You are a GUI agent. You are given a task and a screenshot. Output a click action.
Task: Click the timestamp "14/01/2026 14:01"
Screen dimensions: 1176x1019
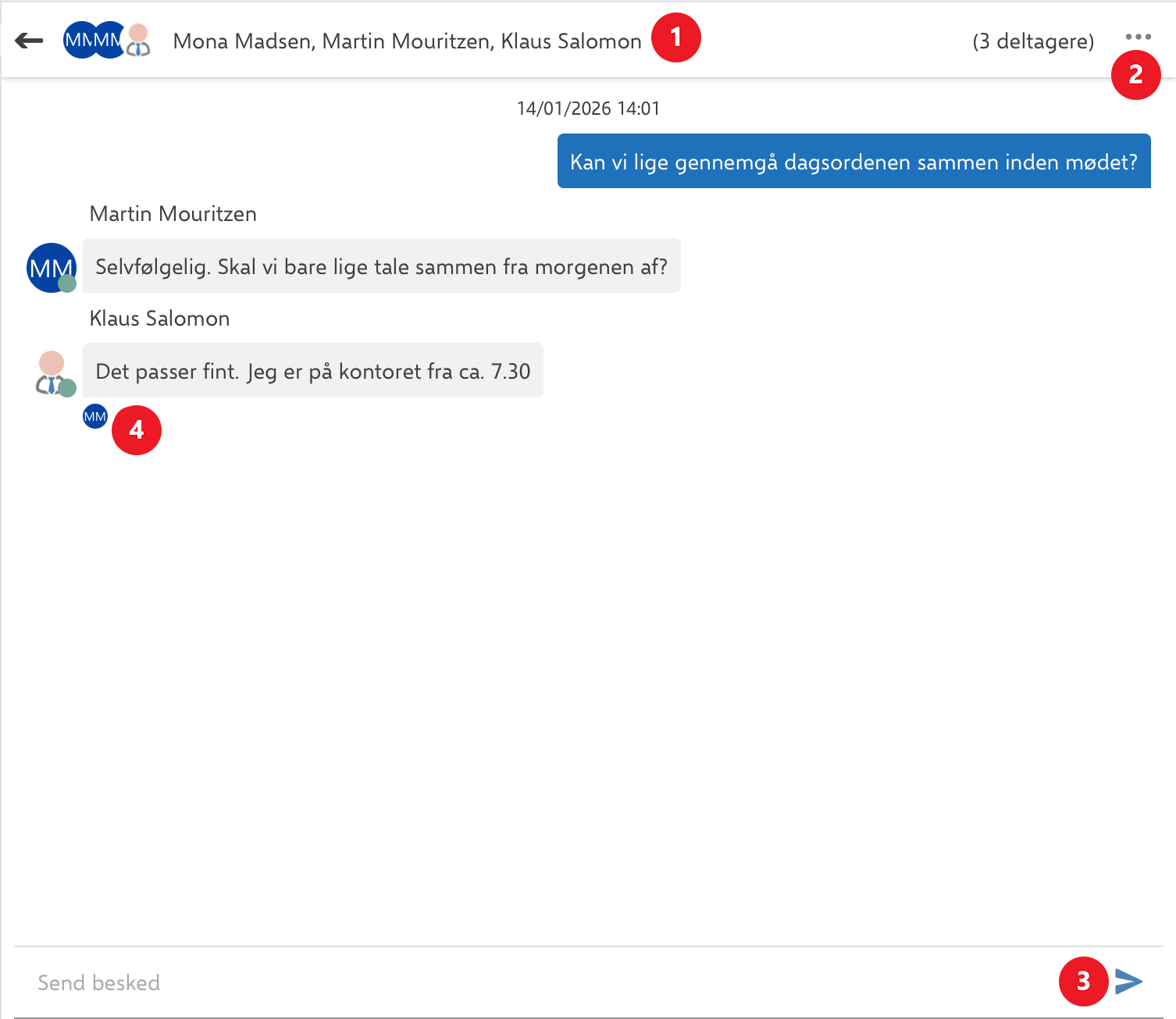(x=588, y=109)
